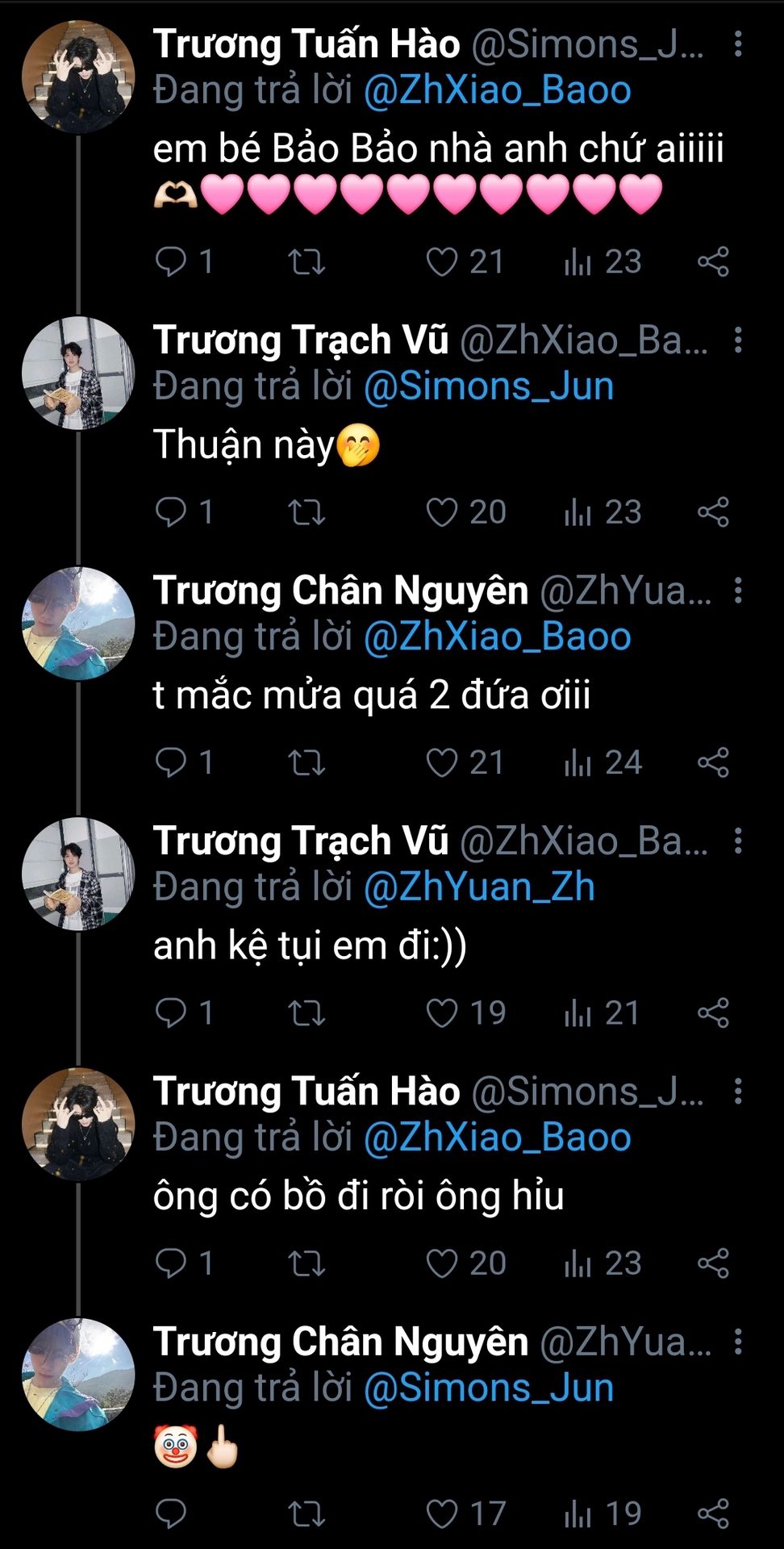Like the clown emoji tweet
The height and width of the screenshot is (1549, 784).
[442, 1514]
